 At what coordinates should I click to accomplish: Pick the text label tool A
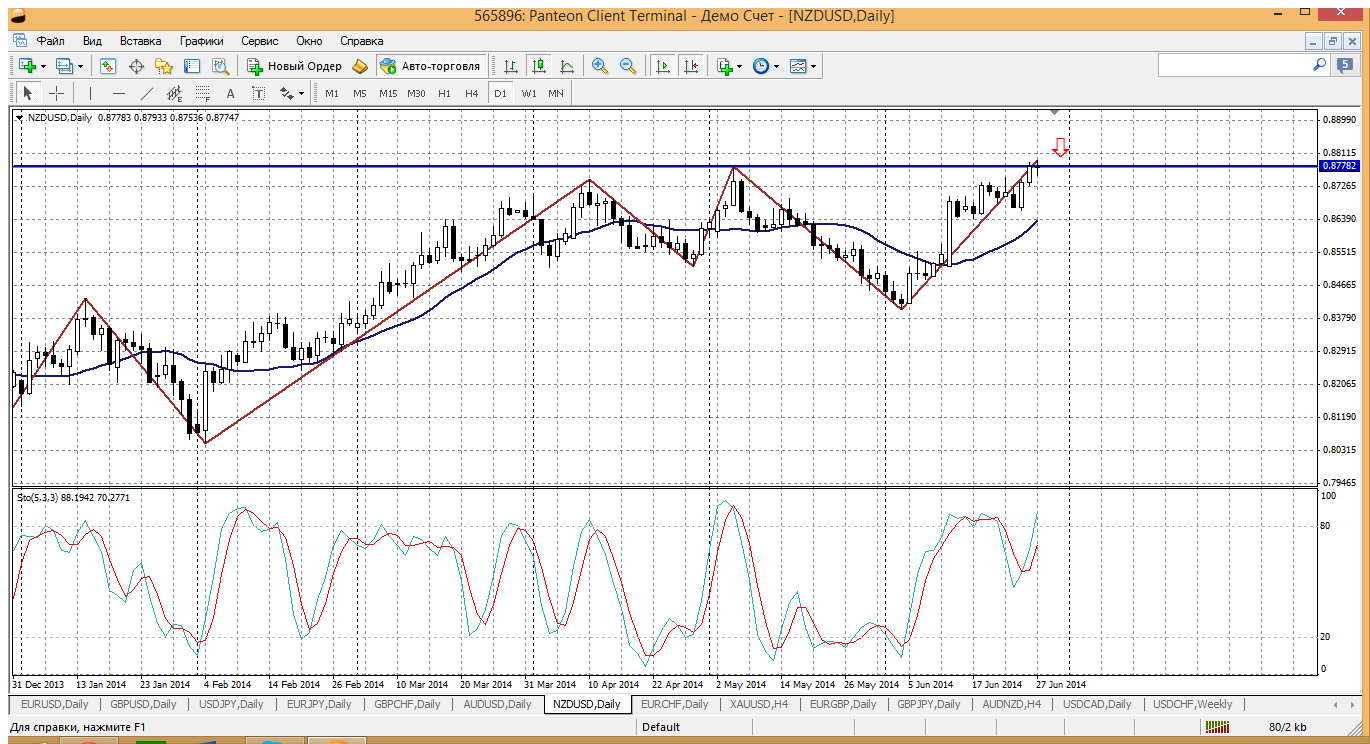point(230,93)
